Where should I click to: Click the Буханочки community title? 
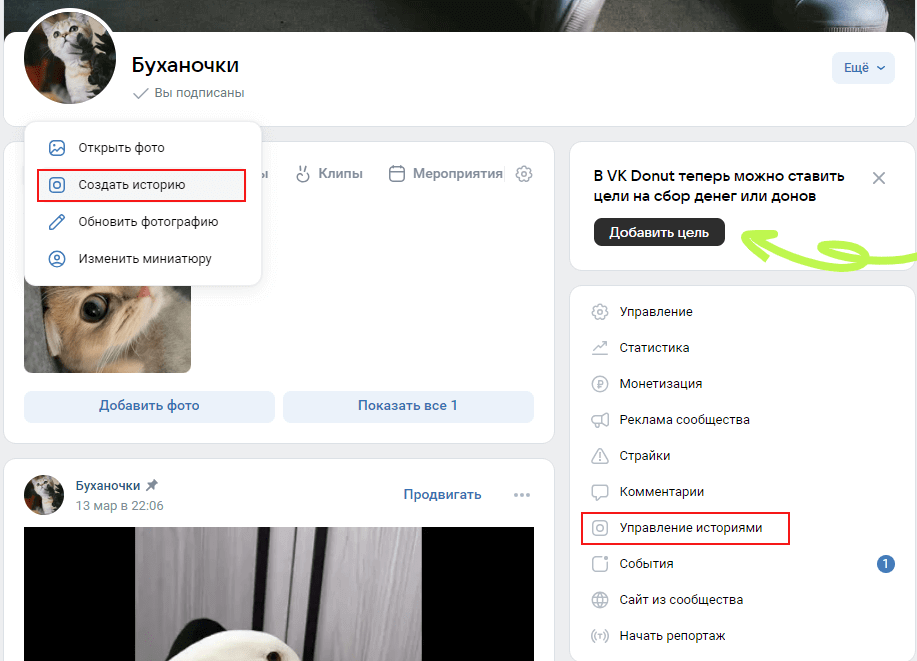(x=185, y=65)
